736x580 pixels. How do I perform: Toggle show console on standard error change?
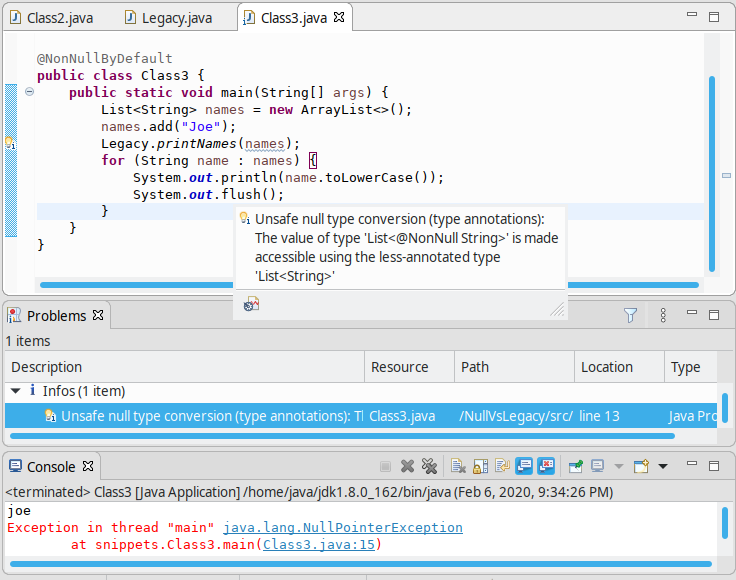coord(546,466)
